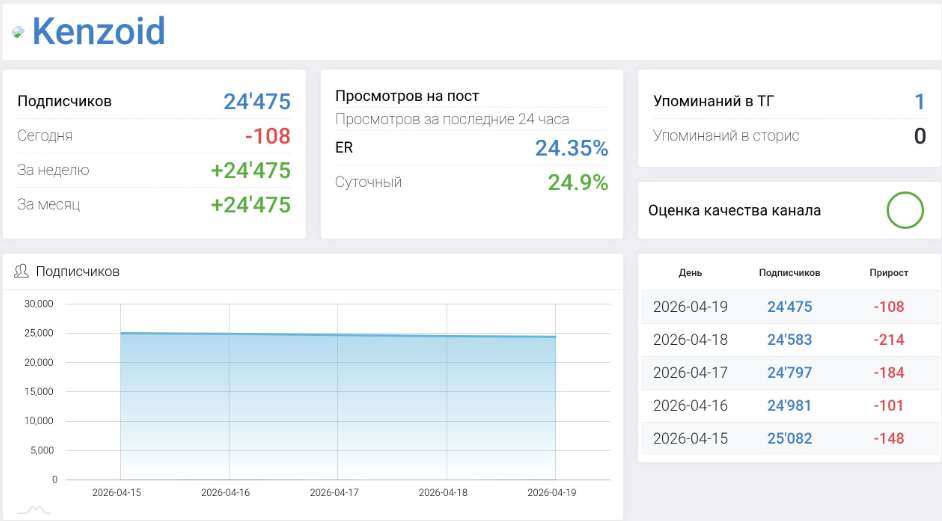Click Упоминаний в сторис label
This screenshot has height=521, width=942.
pyautogui.click(x=726, y=136)
